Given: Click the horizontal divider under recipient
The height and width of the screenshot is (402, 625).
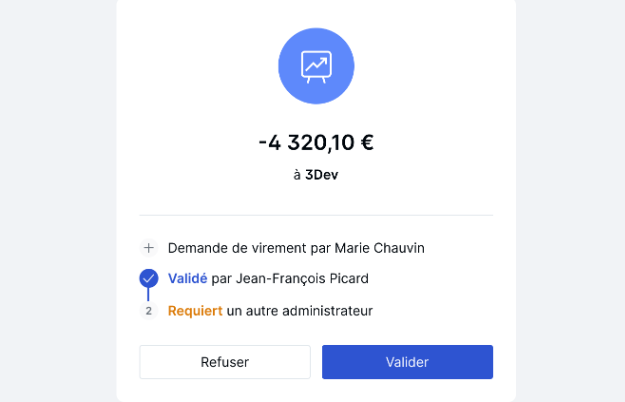Looking at the screenshot, I should [316, 215].
